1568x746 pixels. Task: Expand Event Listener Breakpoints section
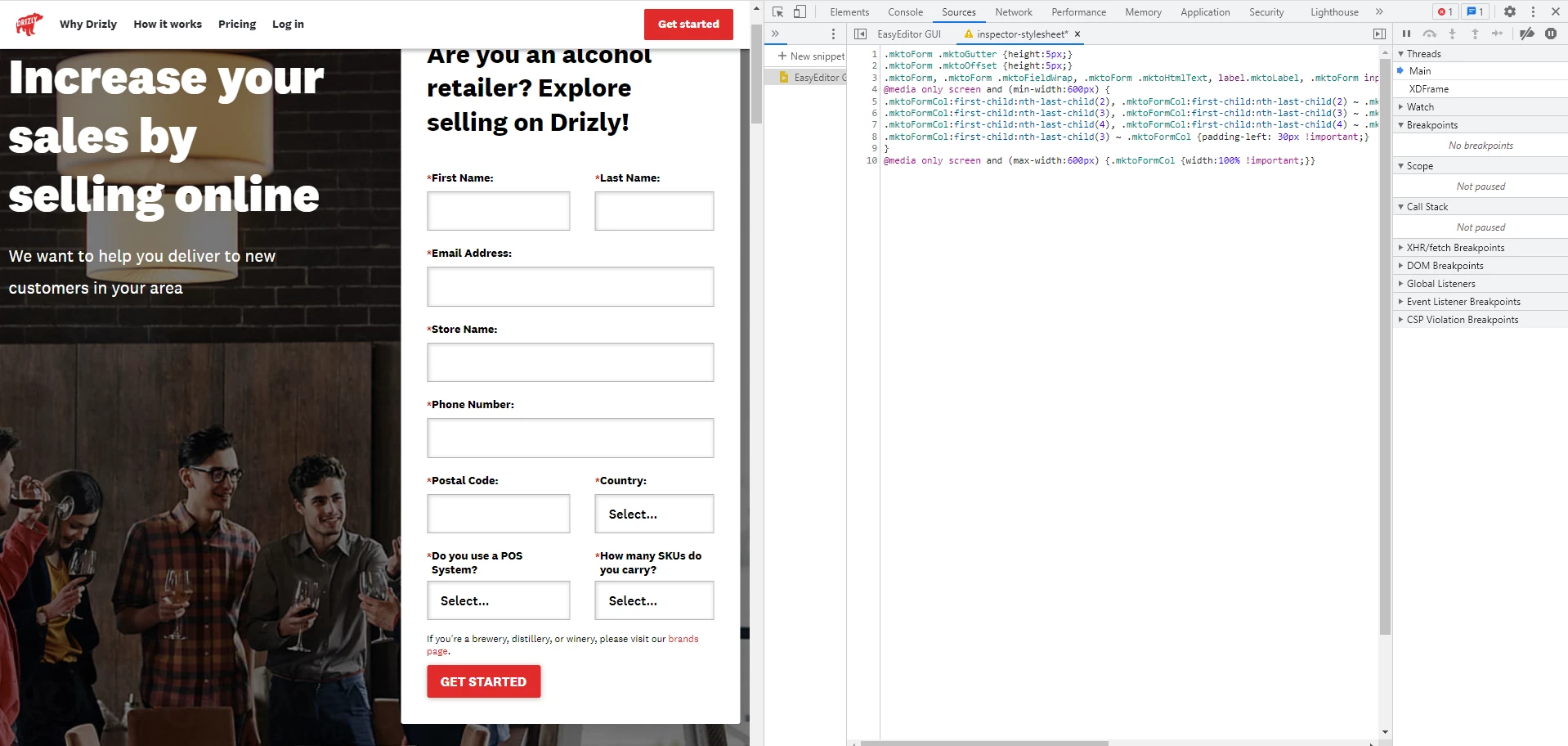coord(1481,301)
